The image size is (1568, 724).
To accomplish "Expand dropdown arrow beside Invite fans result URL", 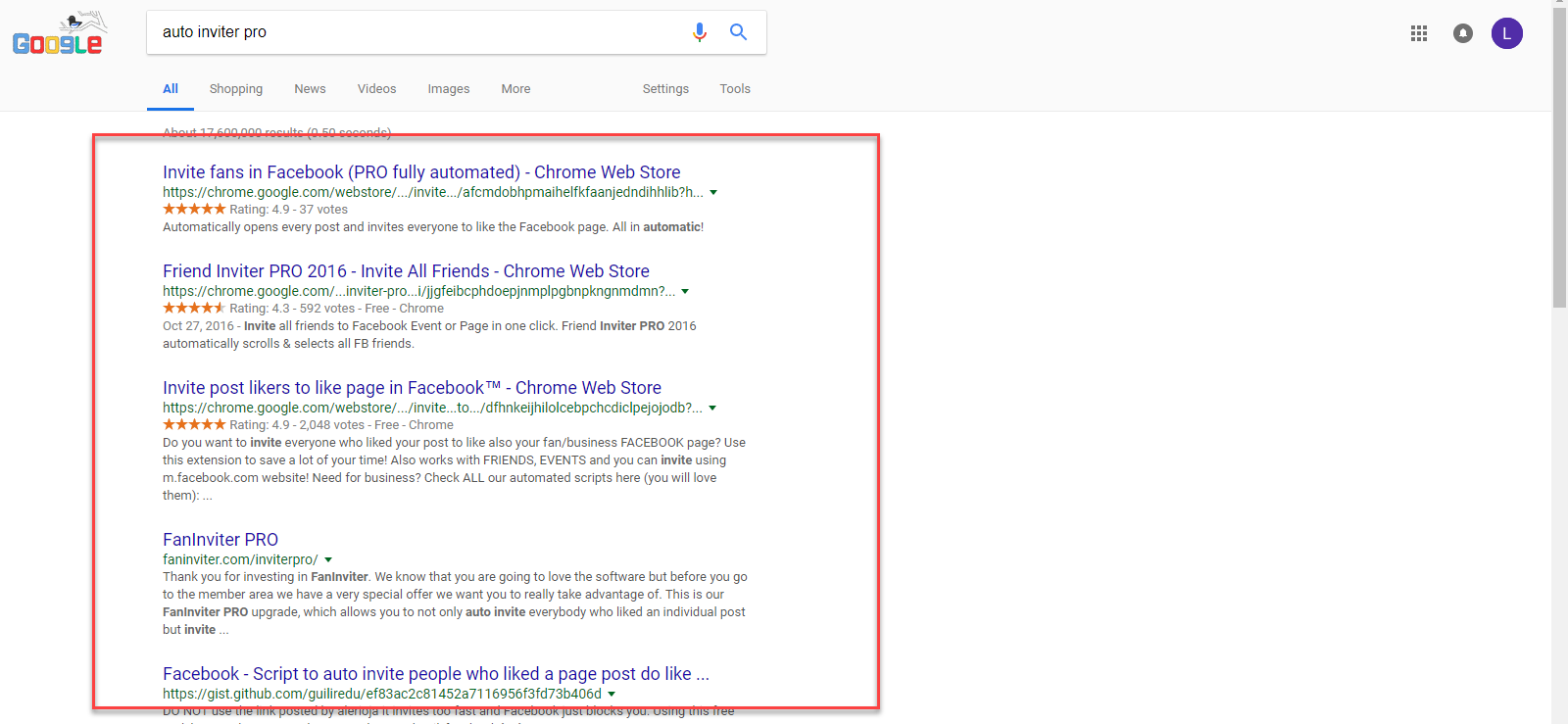I will pos(713,193).
